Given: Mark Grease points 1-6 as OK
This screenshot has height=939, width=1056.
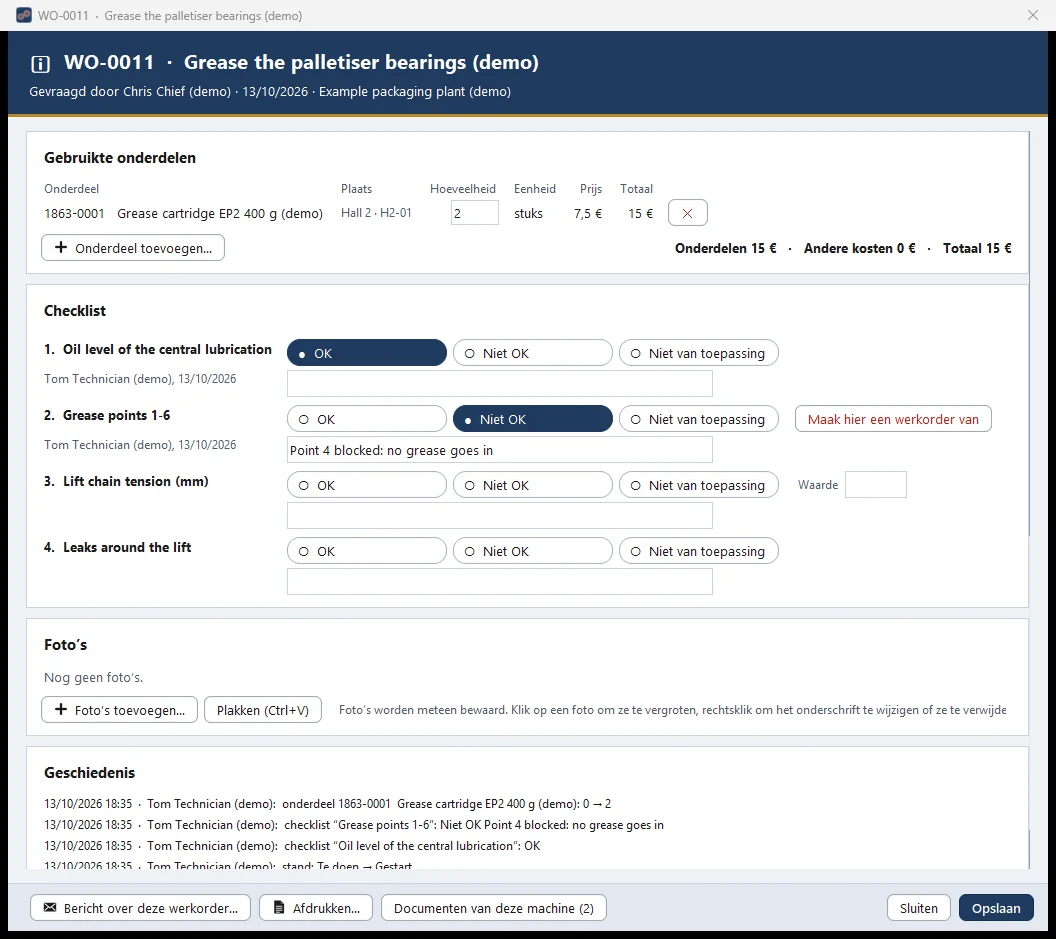Looking at the screenshot, I should click(x=367, y=419).
